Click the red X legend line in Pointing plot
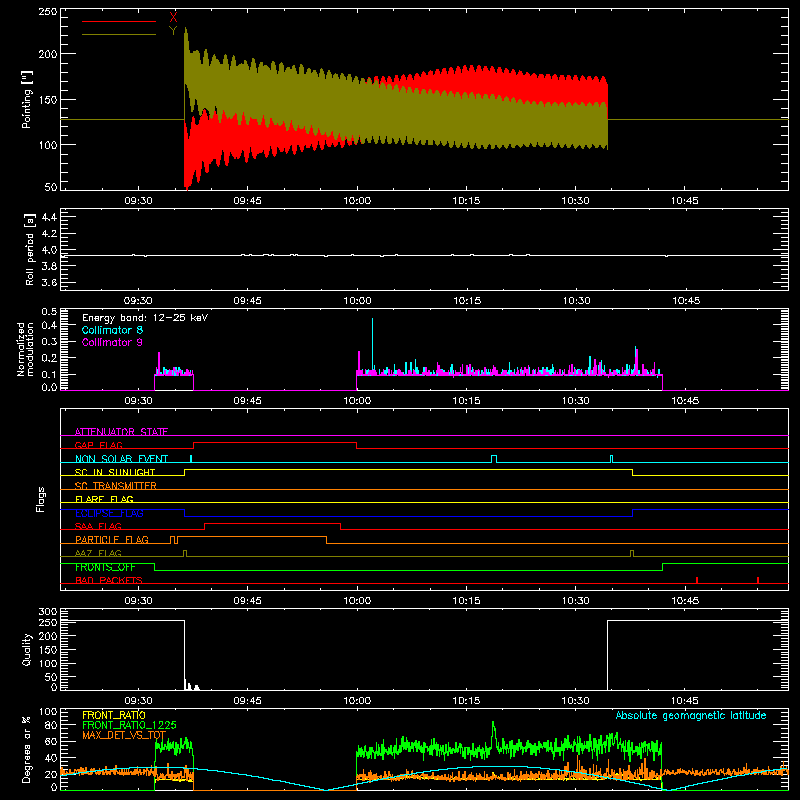The height and width of the screenshot is (800, 800). coord(119,21)
